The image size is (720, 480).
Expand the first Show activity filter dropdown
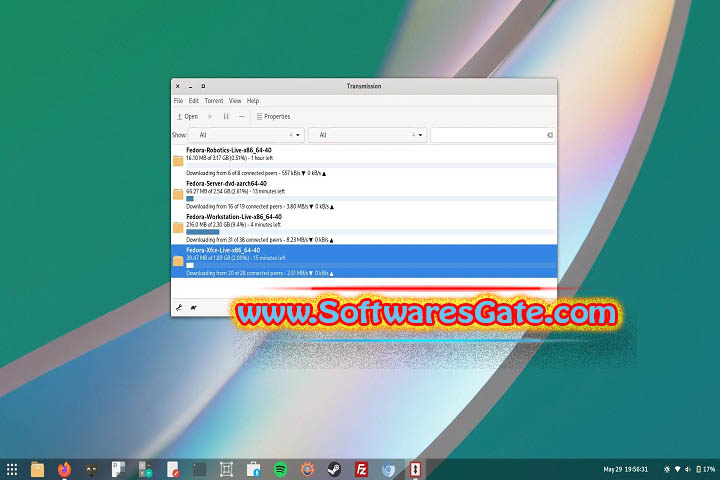pos(247,135)
